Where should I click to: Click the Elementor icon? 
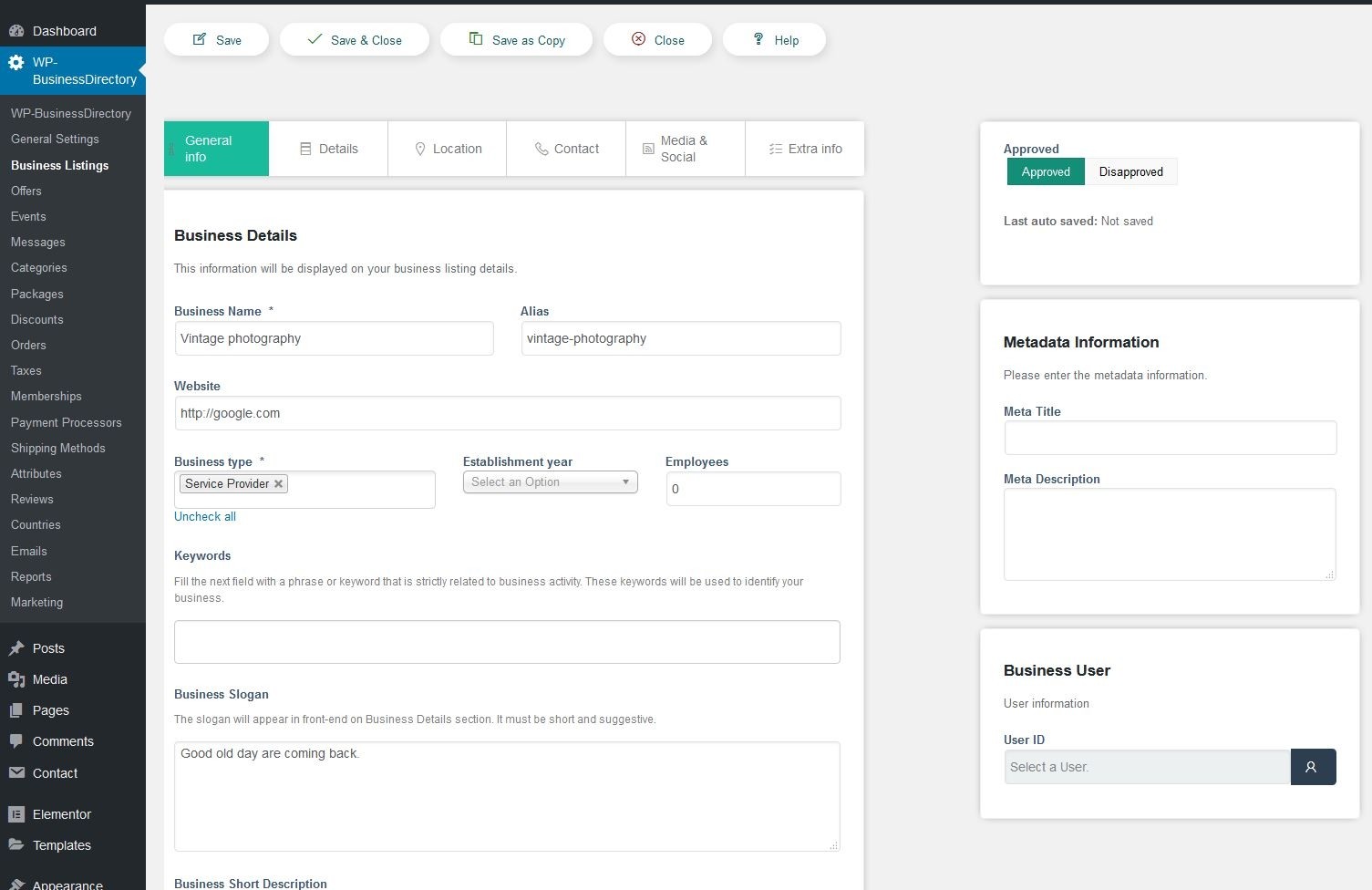coord(15,814)
